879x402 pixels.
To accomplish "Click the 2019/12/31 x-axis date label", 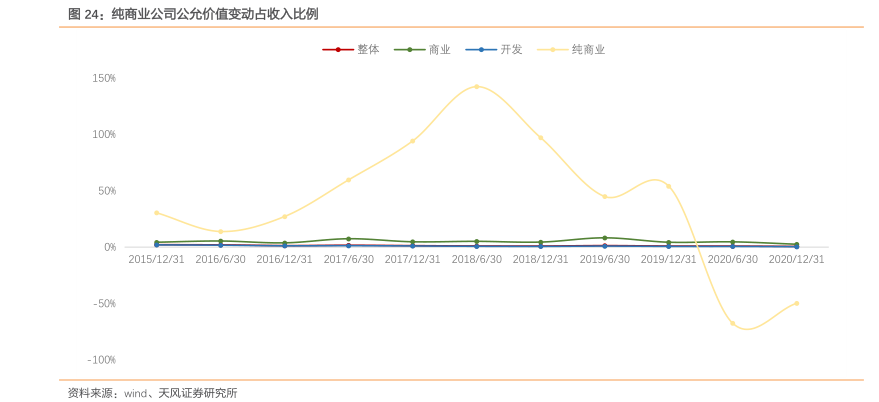I will tap(668, 259).
